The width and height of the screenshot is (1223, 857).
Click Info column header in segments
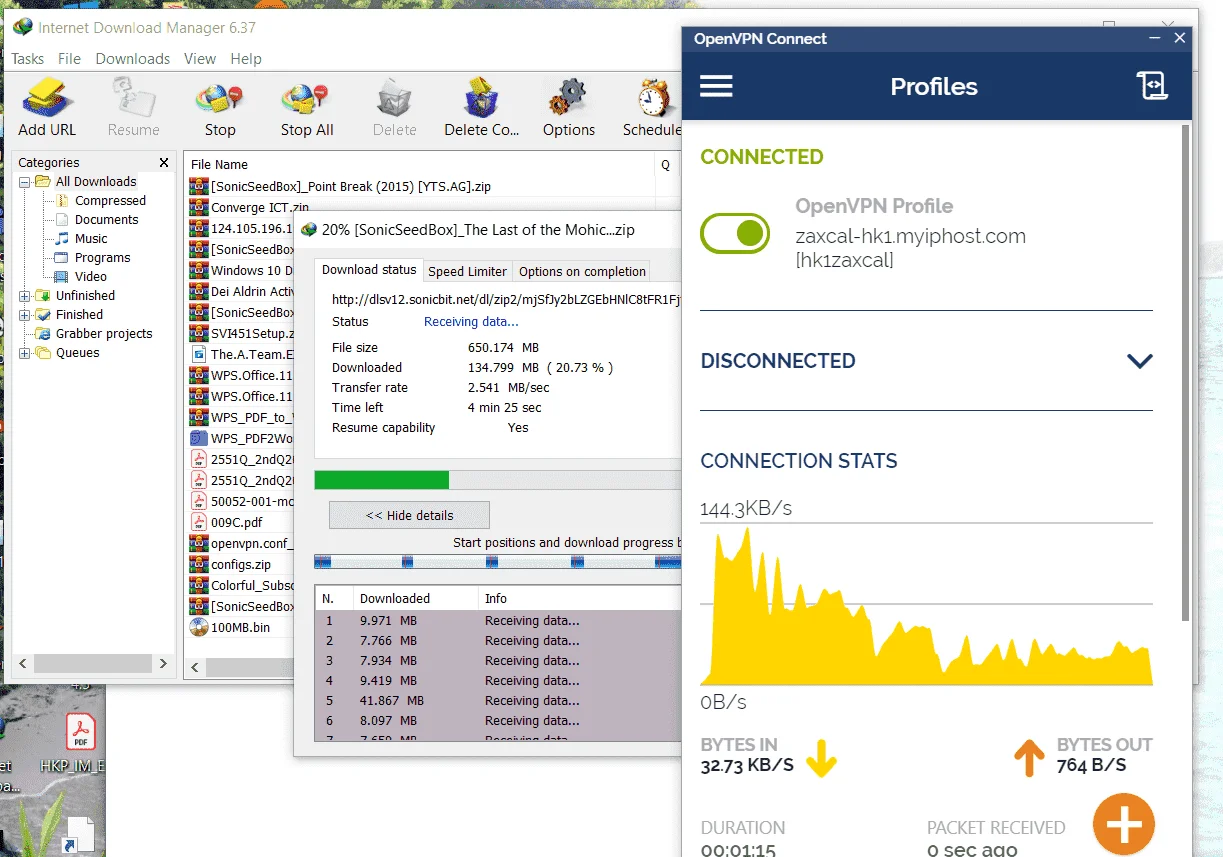[x=580, y=598]
